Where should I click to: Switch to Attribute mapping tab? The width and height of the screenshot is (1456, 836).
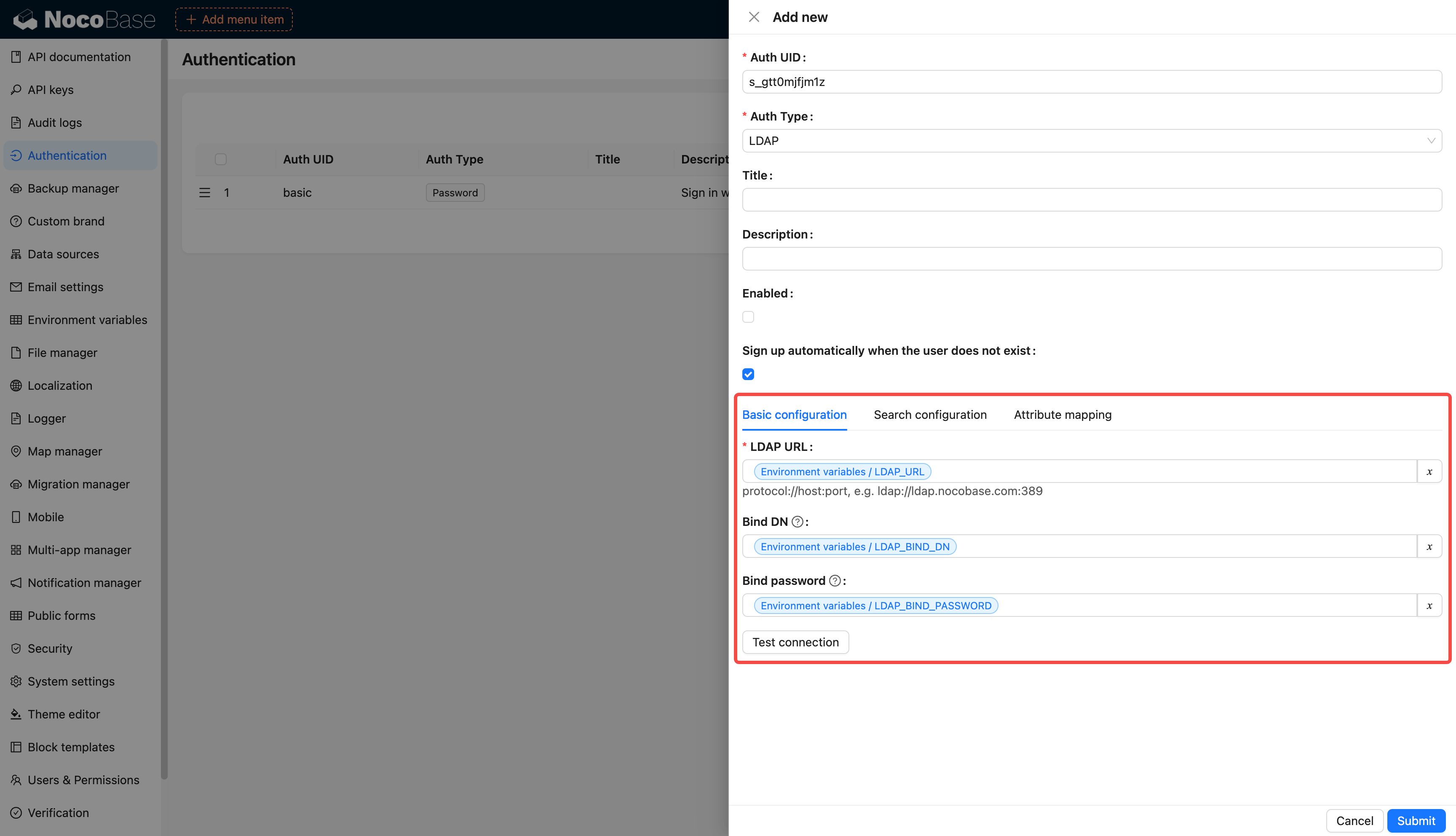point(1063,415)
